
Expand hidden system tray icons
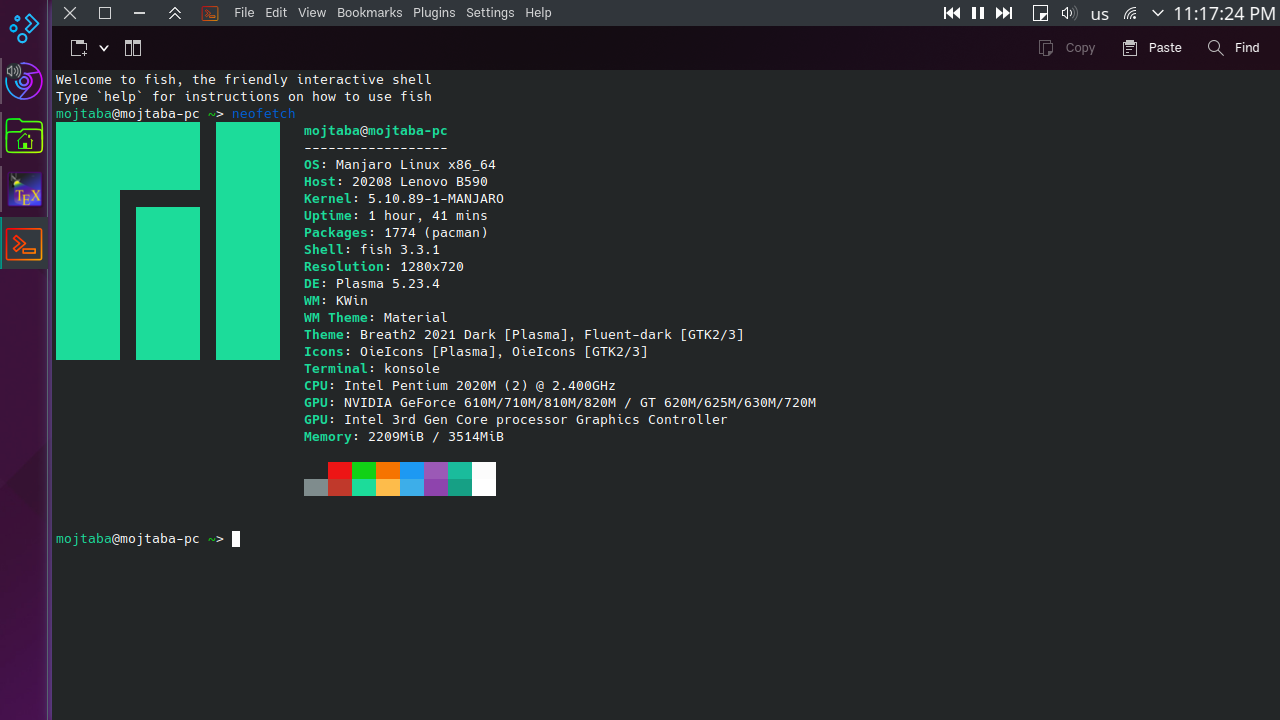pyautogui.click(x=1158, y=13)
